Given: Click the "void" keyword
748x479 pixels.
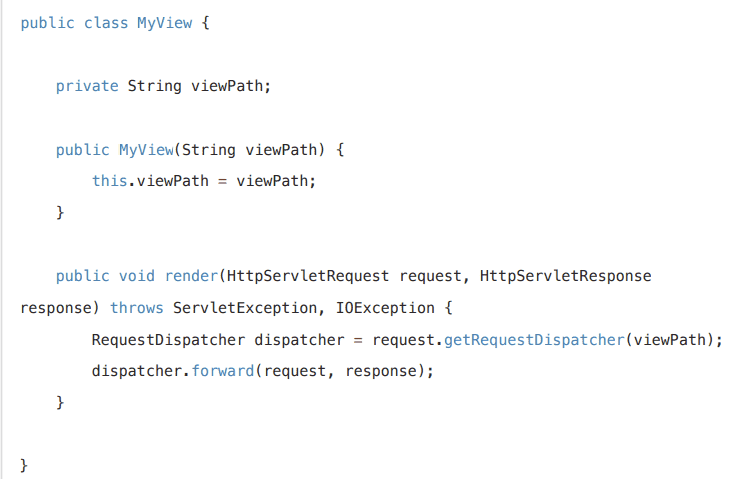Looking at the screenshot, I should pos(137,275).
